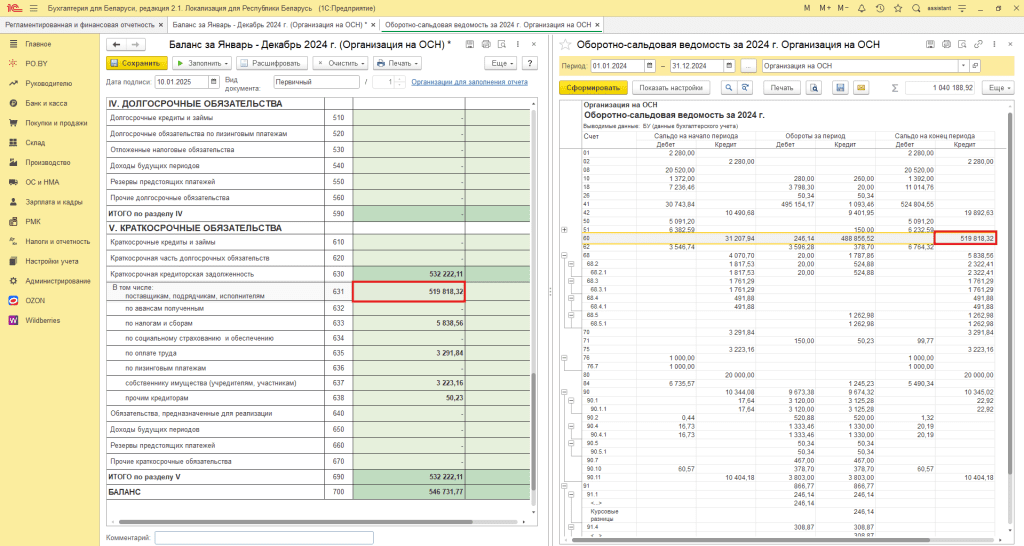The image size is (1024, 546).
Task: Collapse account 90 group in ведомость
Action: pyautogui.click(x=564, y=392)
